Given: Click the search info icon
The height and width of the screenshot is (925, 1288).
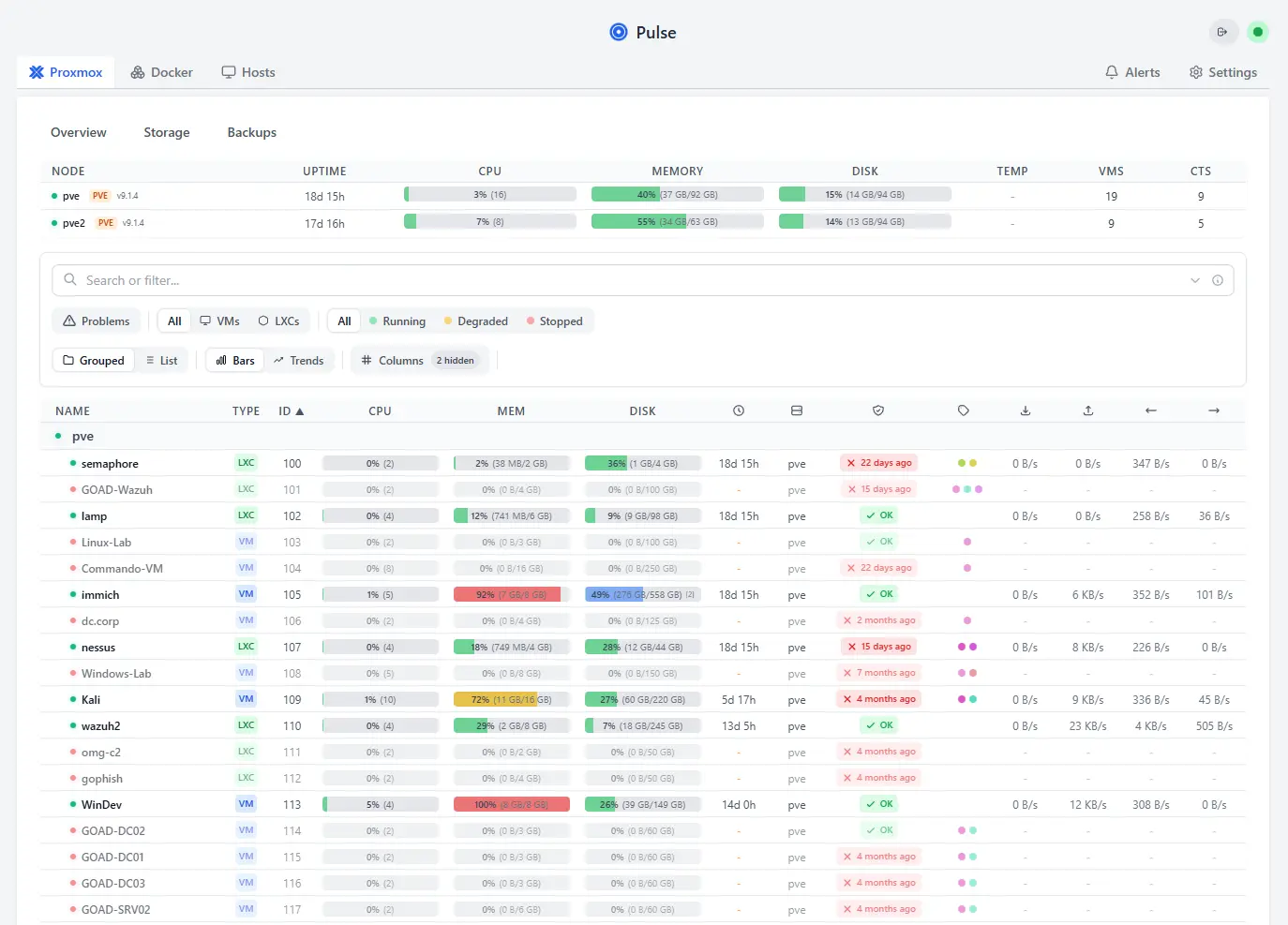Looking at the screenshot, I should [x=1218, y=280].
